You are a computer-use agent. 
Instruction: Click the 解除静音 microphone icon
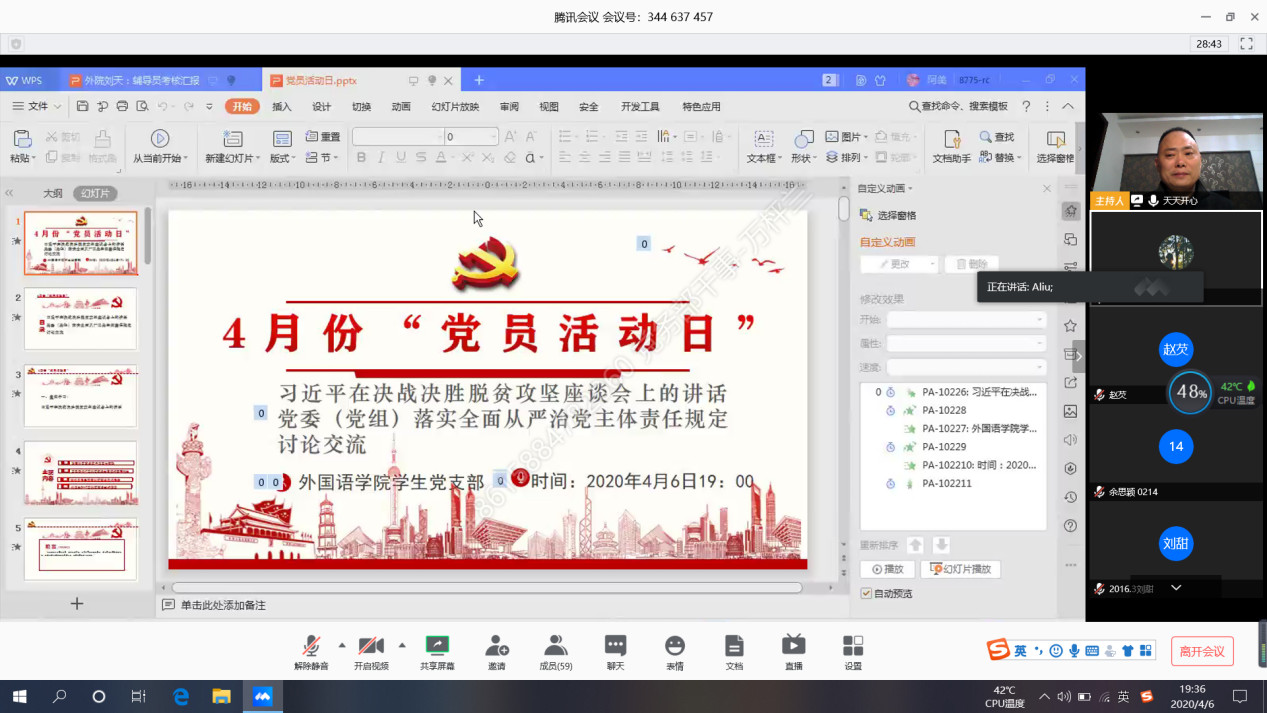311,645
